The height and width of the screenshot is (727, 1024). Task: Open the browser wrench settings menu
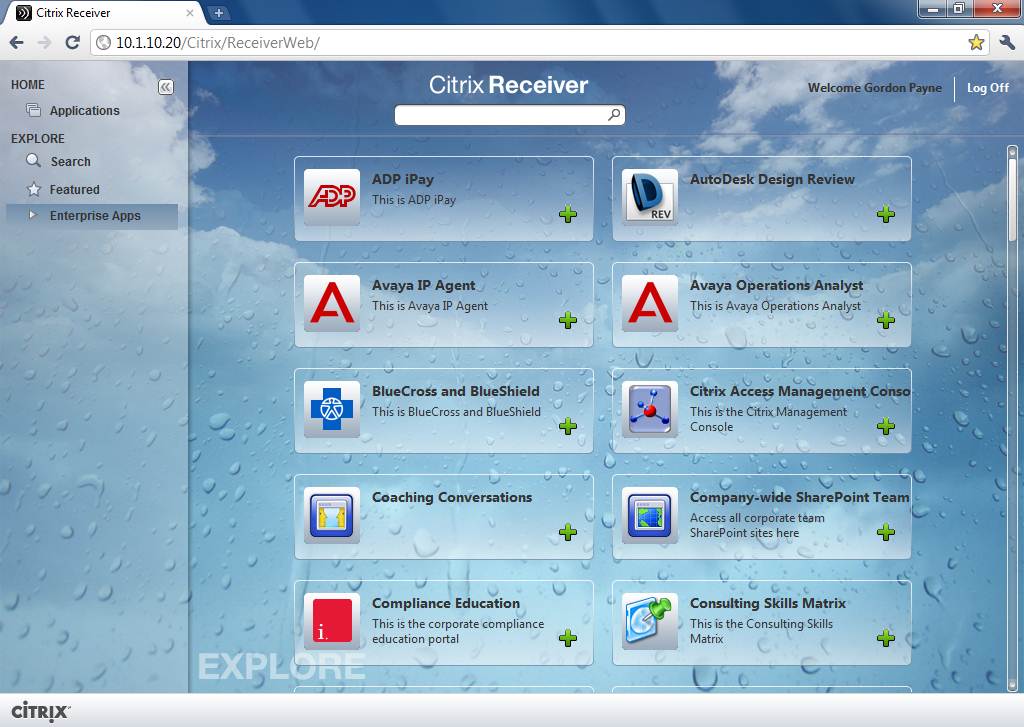click(1007, 42)
